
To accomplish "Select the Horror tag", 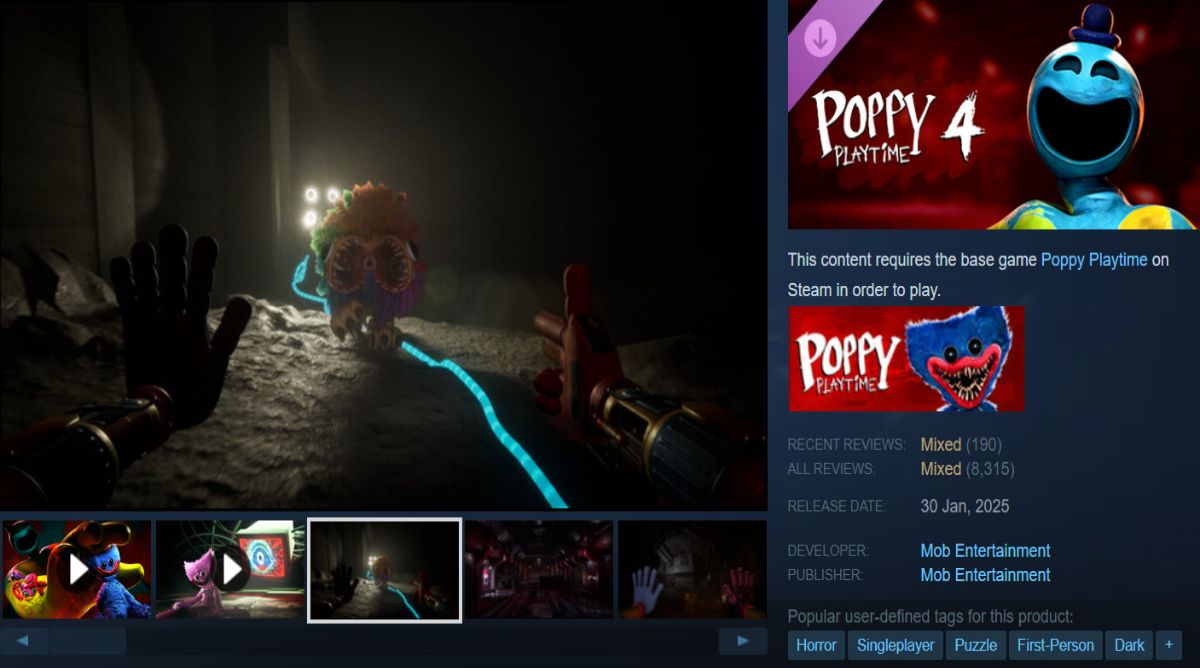I will coord(816,645).
